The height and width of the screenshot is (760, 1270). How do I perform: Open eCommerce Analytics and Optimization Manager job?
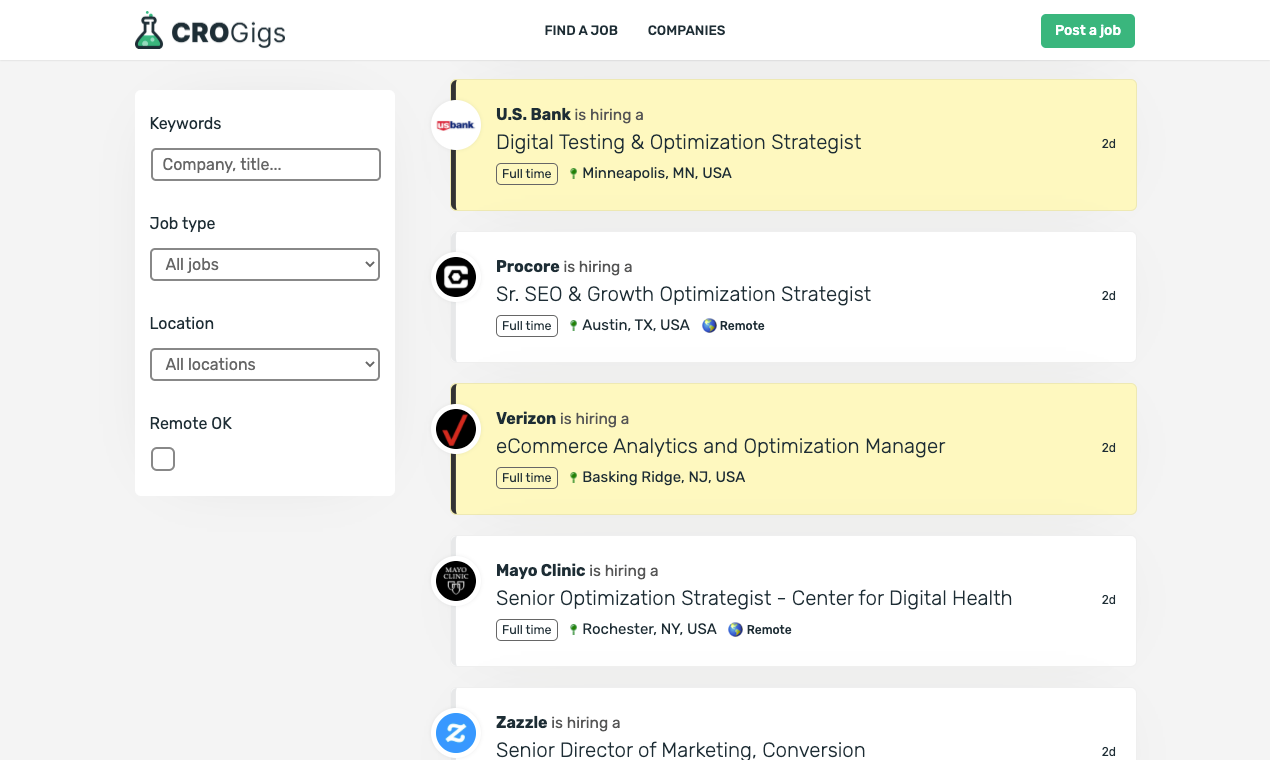[x=720, y=446]
